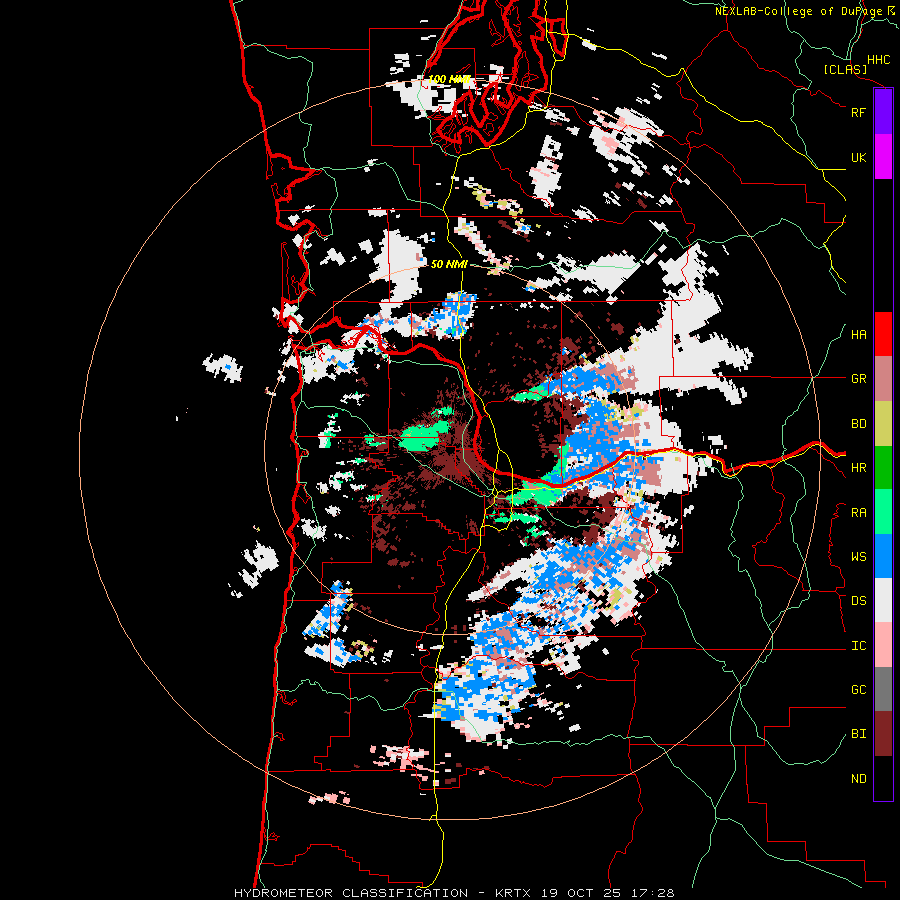Screen dimensions: 900x900
Task: Click the [CLAS] units label
Action: coord(845,69)
